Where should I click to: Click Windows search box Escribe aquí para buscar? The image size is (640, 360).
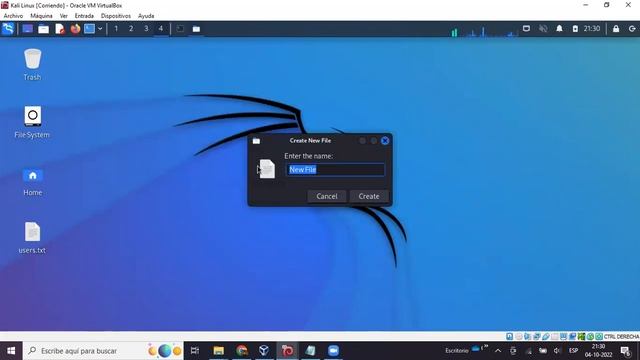[x=103, y=351]
